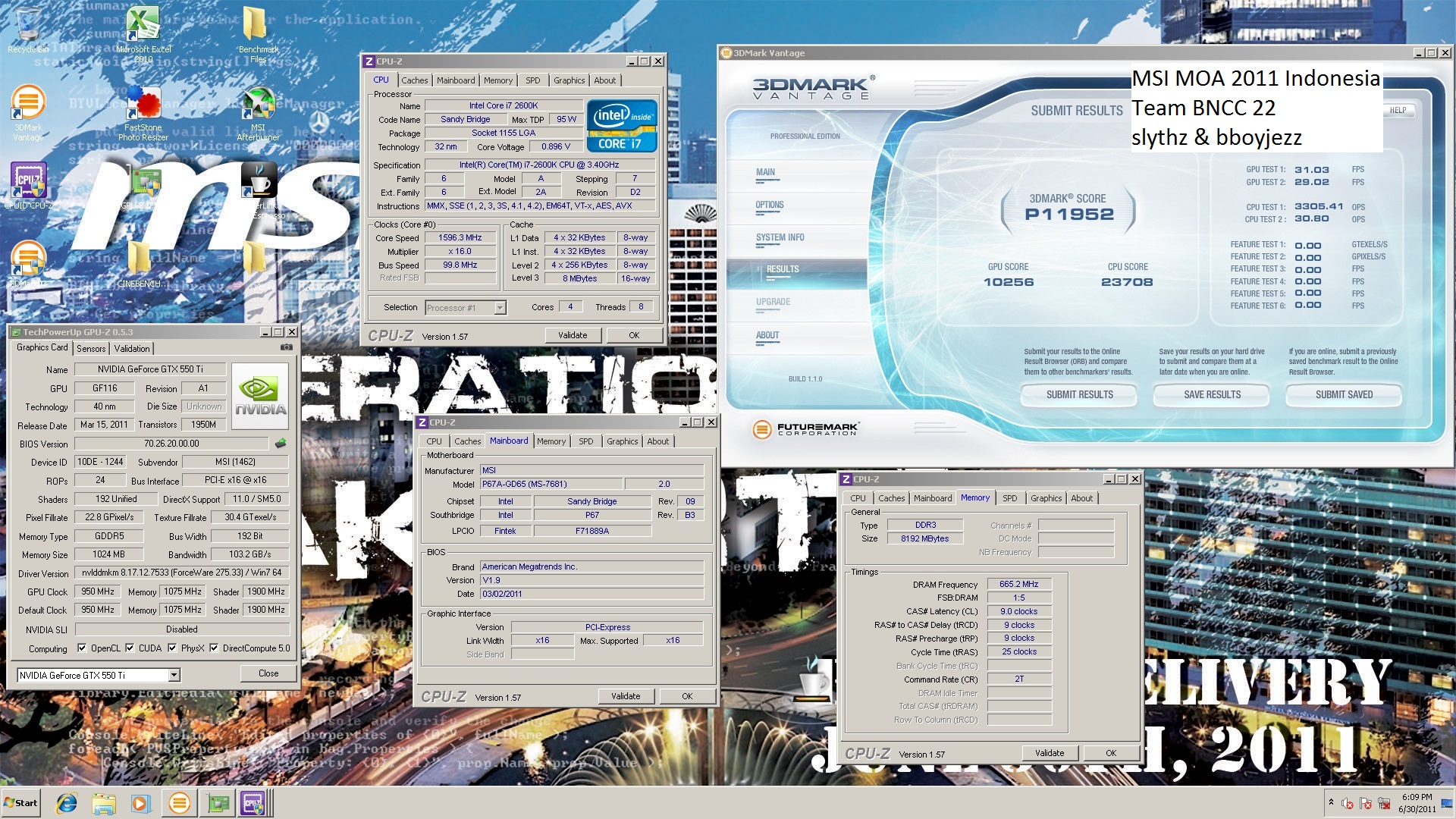
Task: Click Windows Media Player taskbar icon
Action: (140, 803)
